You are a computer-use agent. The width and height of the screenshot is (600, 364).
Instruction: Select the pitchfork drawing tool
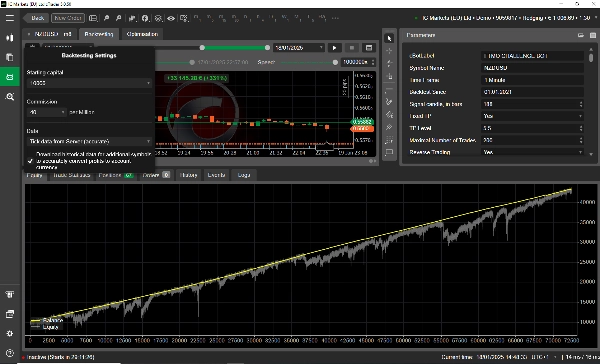pos(389,127)
